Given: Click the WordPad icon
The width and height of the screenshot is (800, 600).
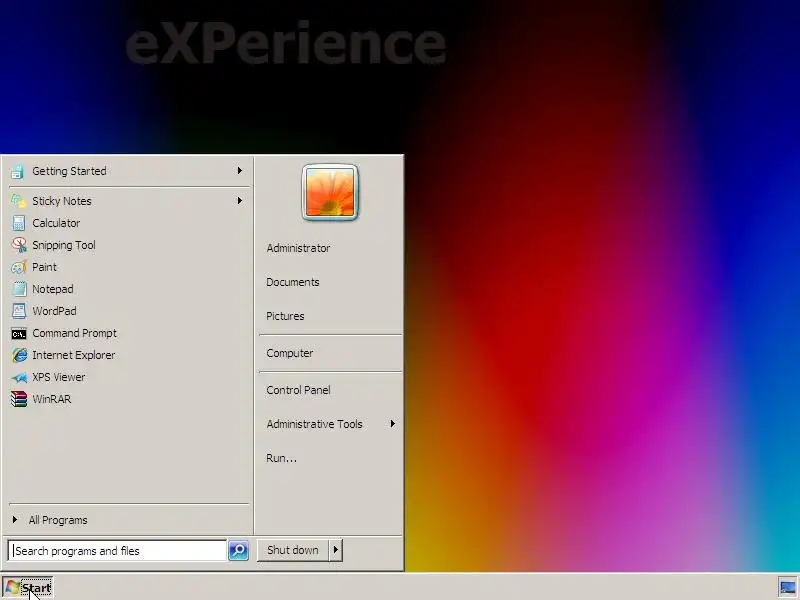Looking at the screenshot, I should click(x=19, y=311).
